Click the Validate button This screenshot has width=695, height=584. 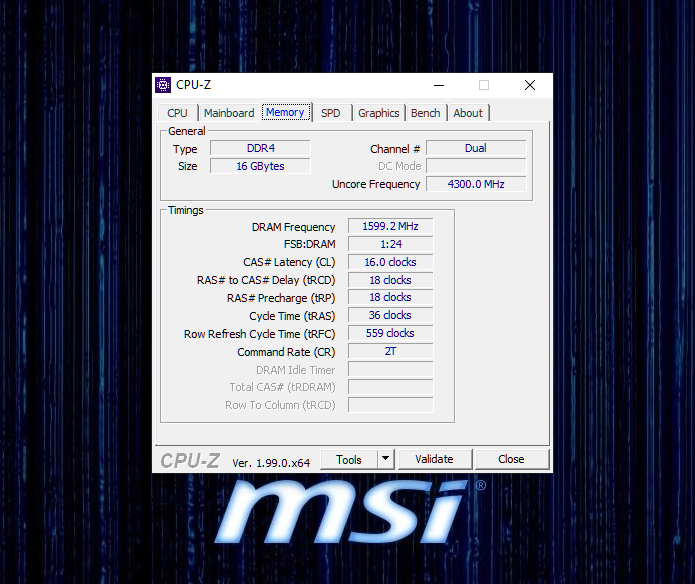(x=434, y=459)
